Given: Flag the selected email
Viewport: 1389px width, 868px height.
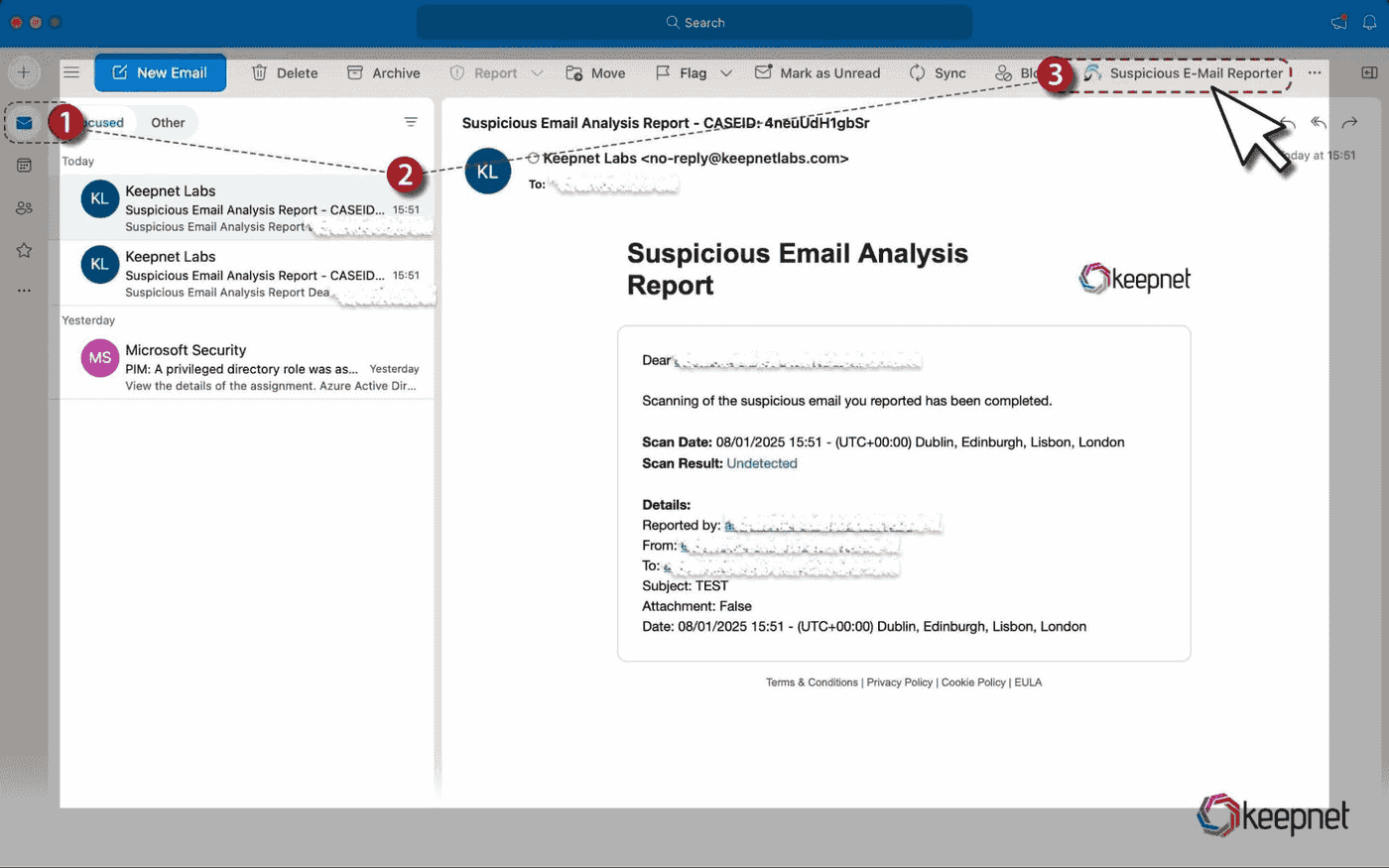Looking at the screenshot, I should tap(682, 72).
